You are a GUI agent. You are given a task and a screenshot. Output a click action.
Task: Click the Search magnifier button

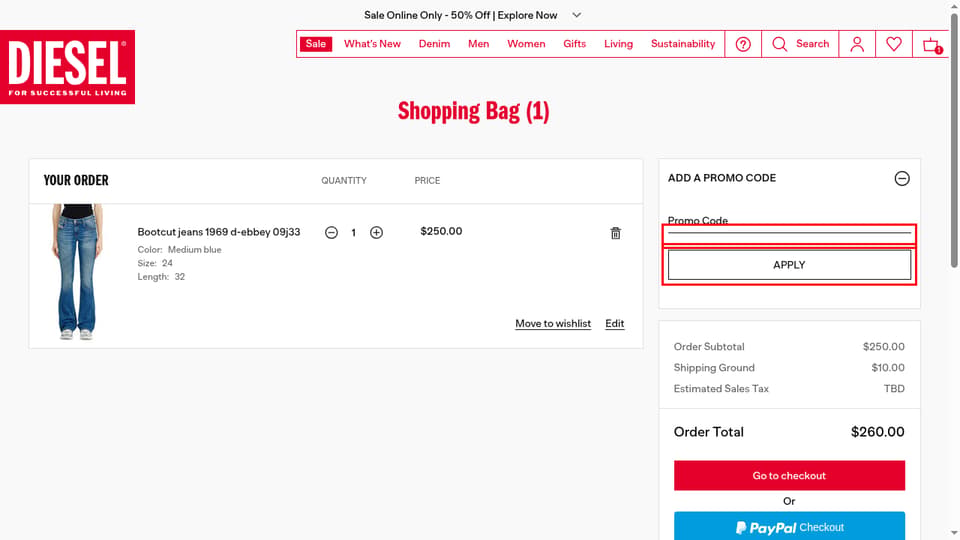pos(800,44)
